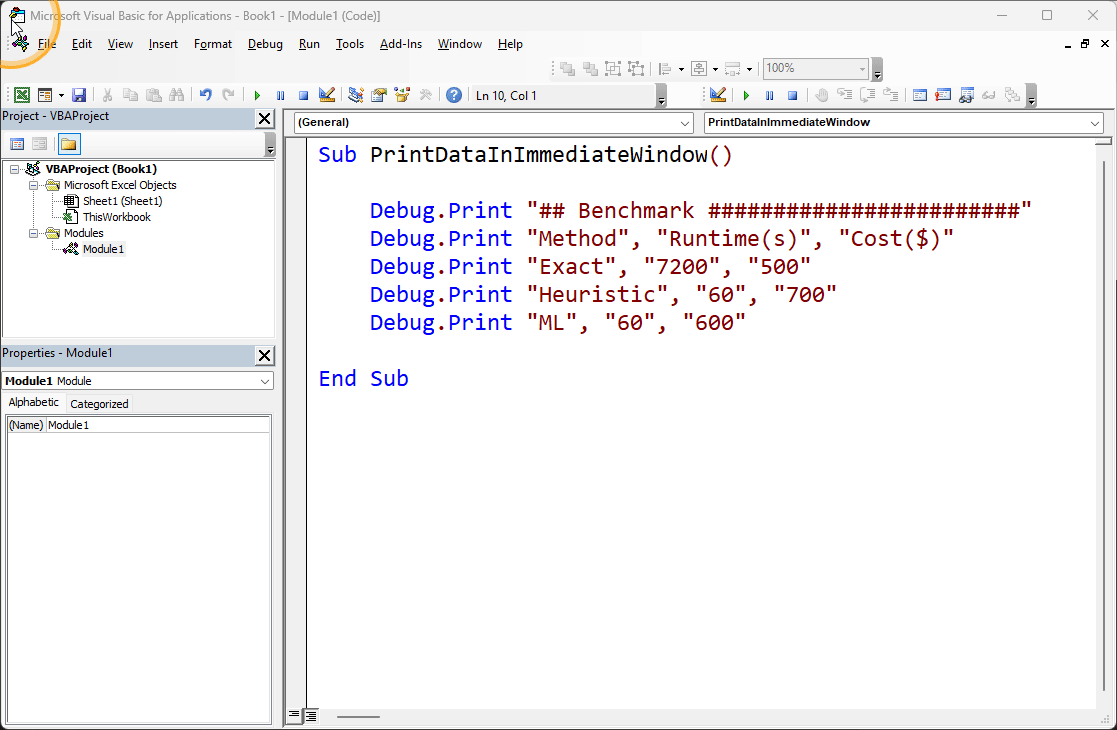Open the Insert UserForm dropdown arrow

tap(61, 95)
